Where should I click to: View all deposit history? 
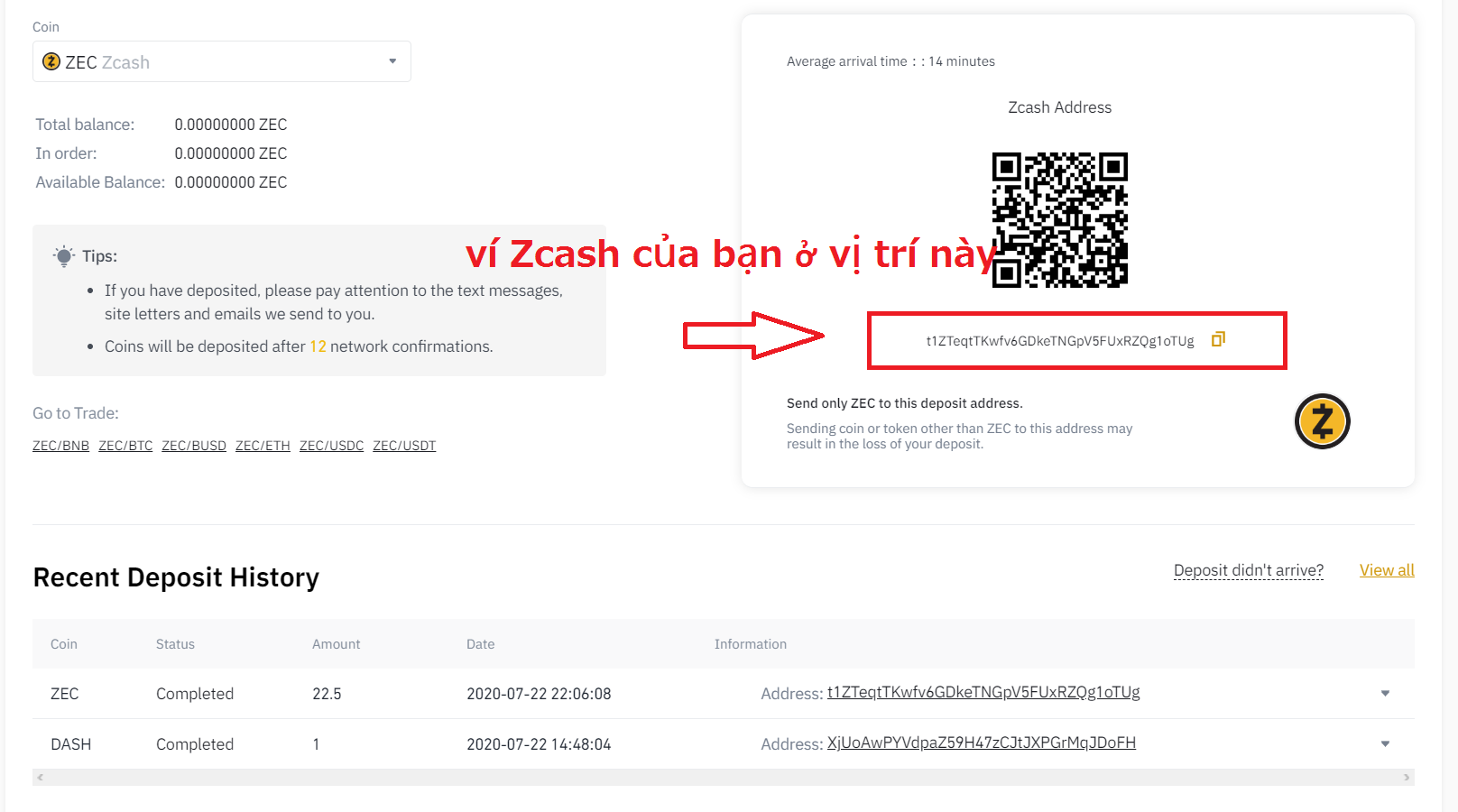[x=1387, y=570]
